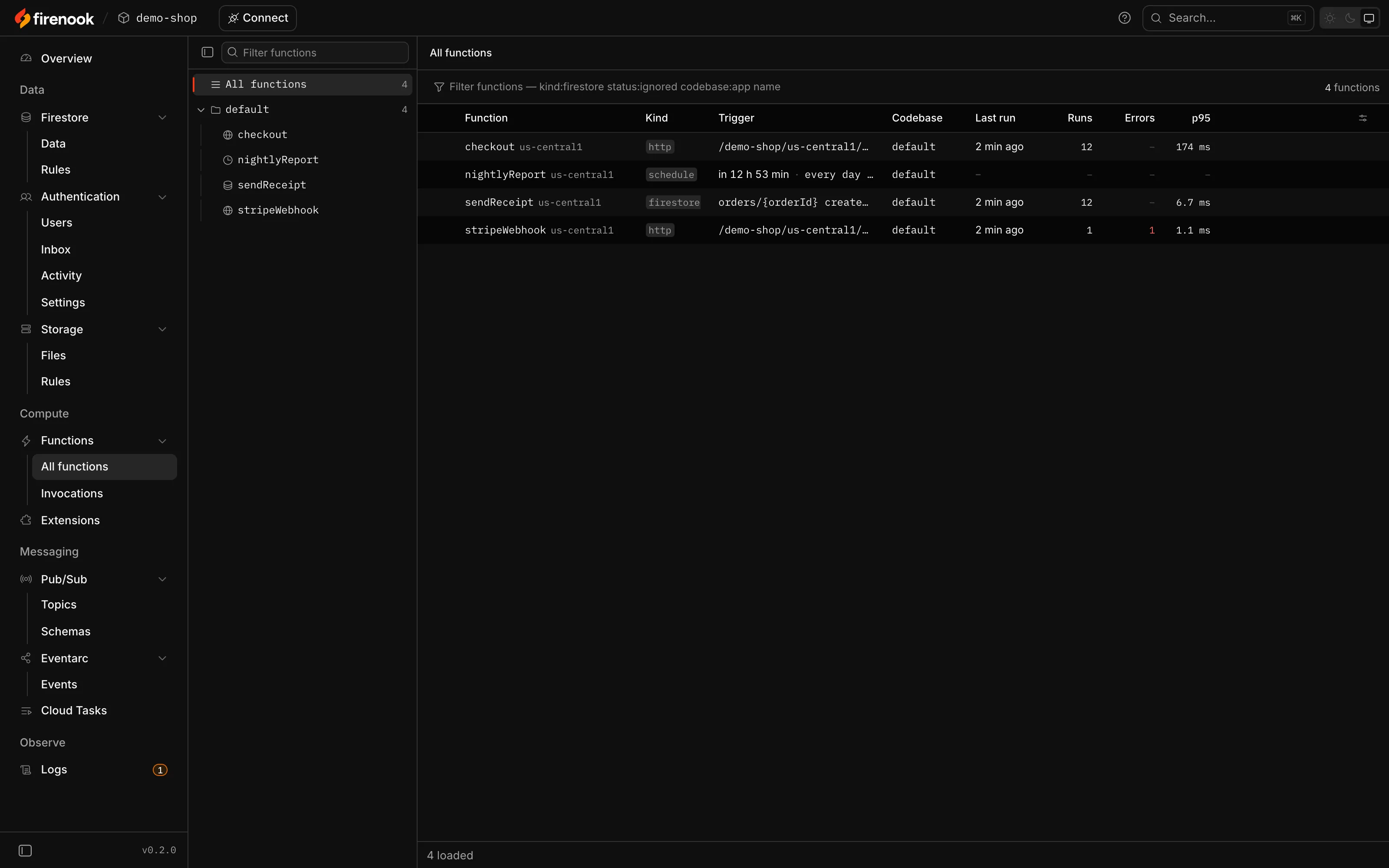Open table column settings icon
The image size is (1389, 868).
coord(1363,118)
